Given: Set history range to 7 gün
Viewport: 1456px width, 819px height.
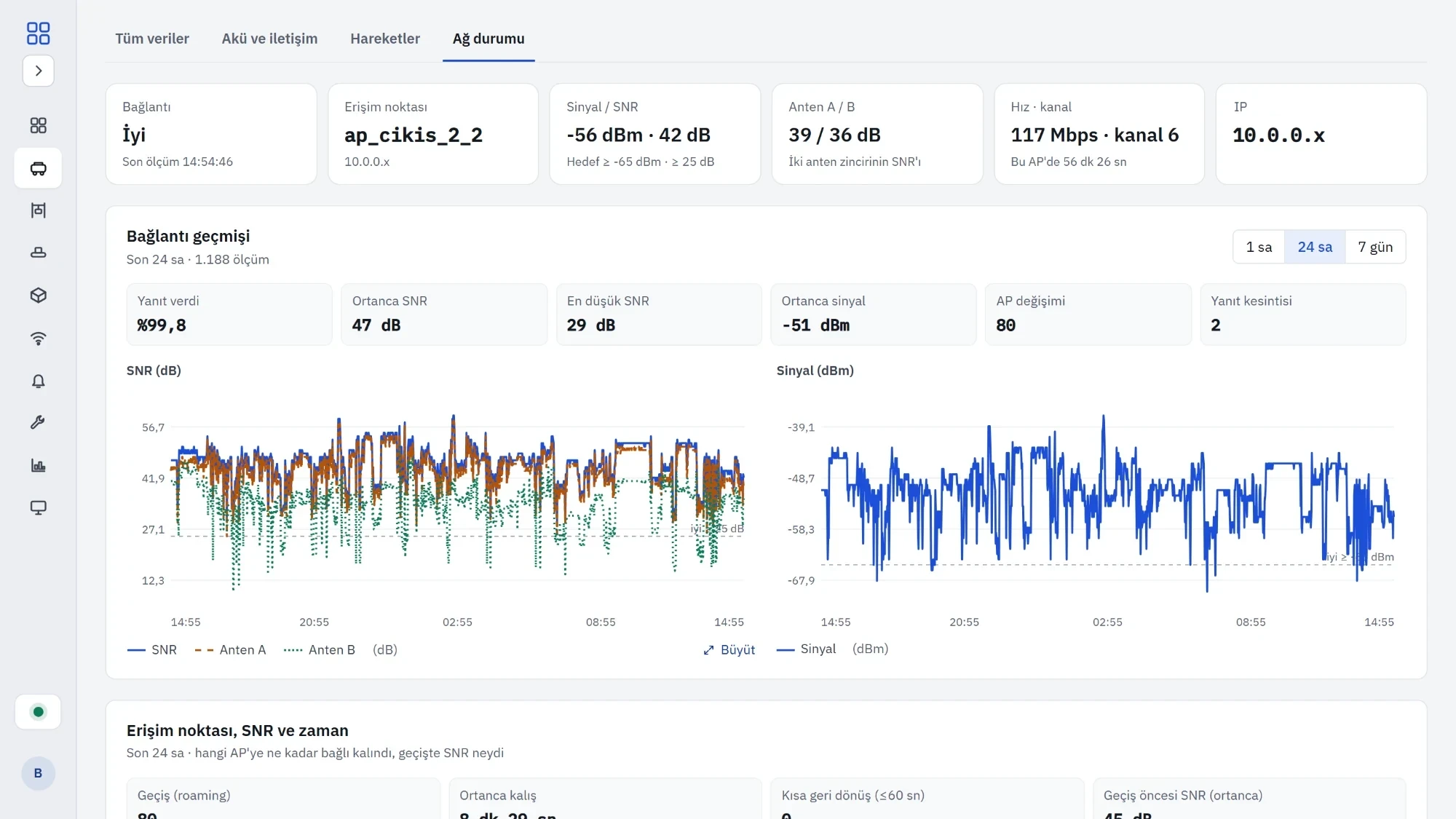Looking at the screenshot, I should (1375, 247).
